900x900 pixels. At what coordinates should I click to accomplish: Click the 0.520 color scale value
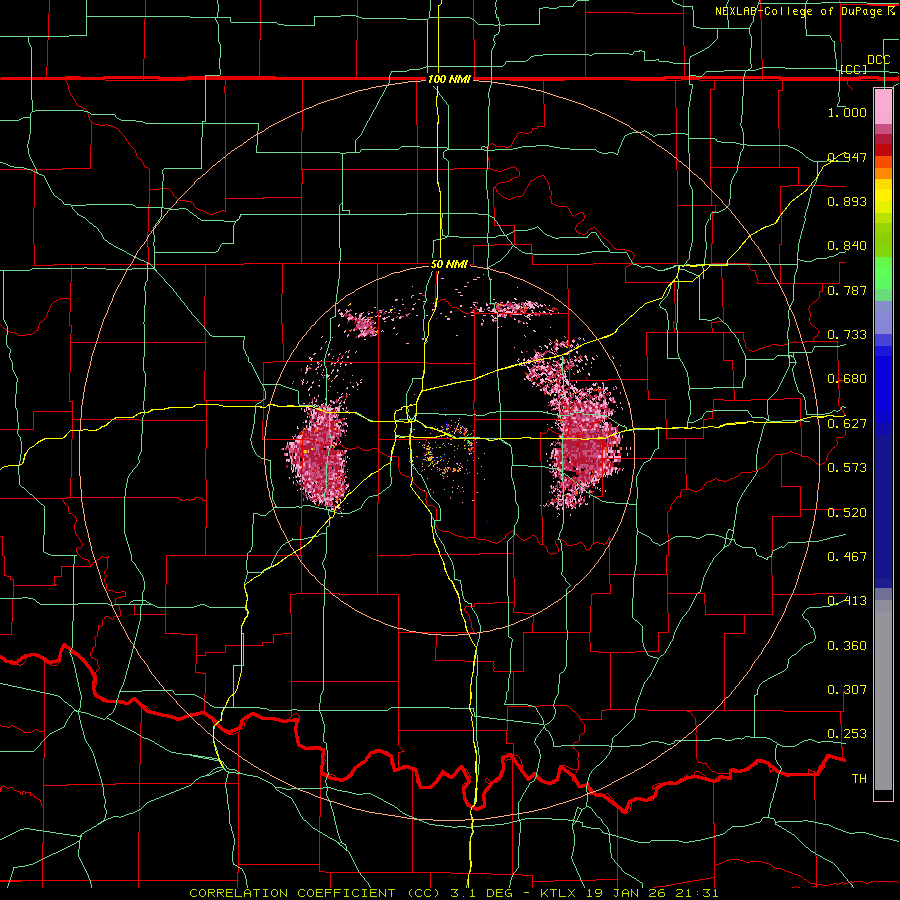click(847, 512)
